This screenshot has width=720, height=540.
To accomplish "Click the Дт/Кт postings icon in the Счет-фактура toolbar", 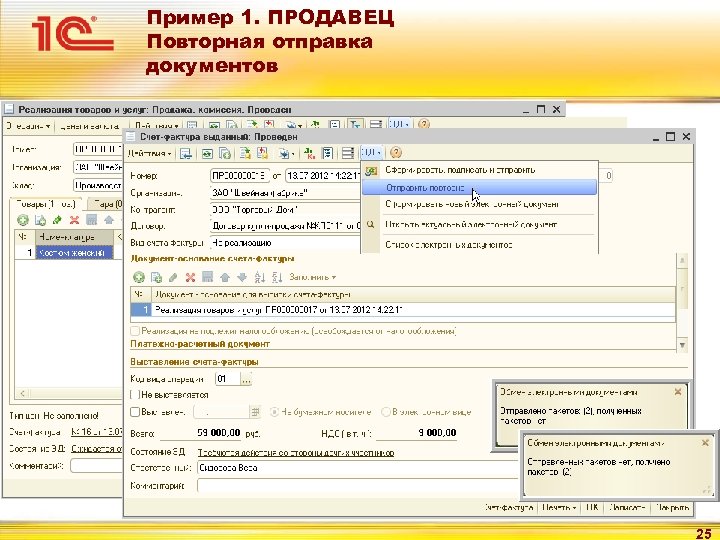I will tap(309, 153).
